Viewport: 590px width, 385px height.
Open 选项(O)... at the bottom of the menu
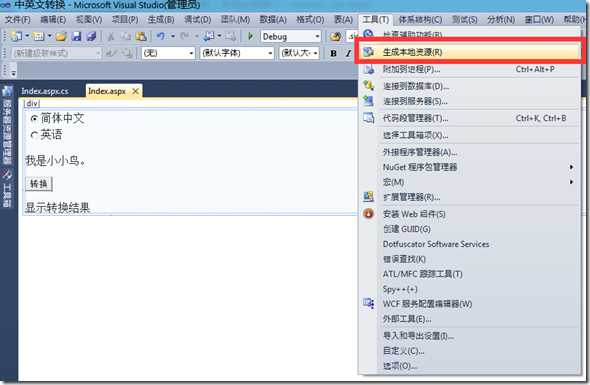tap(470, 366)
